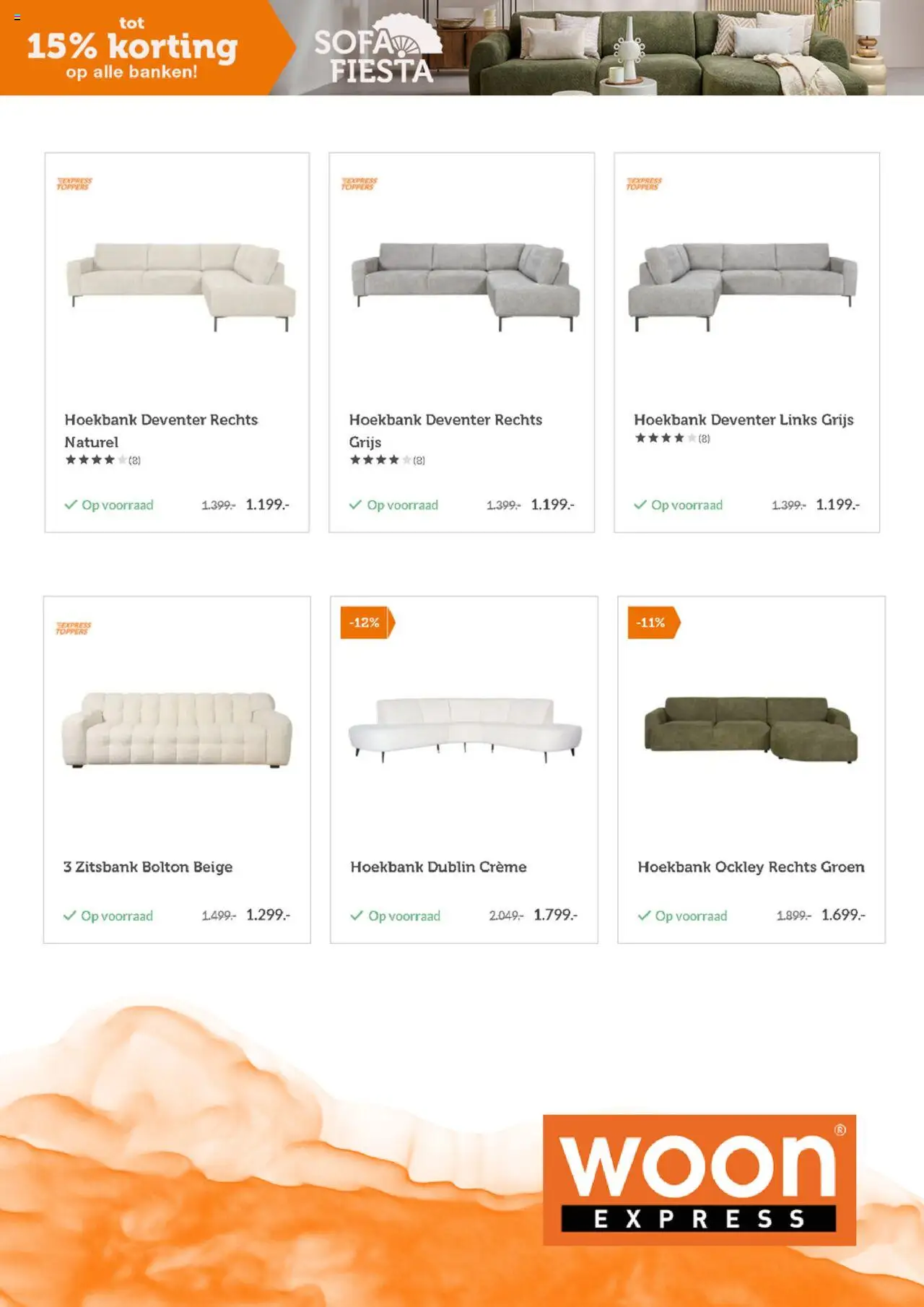This screenshot has height=1307, width=924.
Task: Click the Express Toppers badge on Deventer Links Grijs
Action: click(x=644, y=184)
